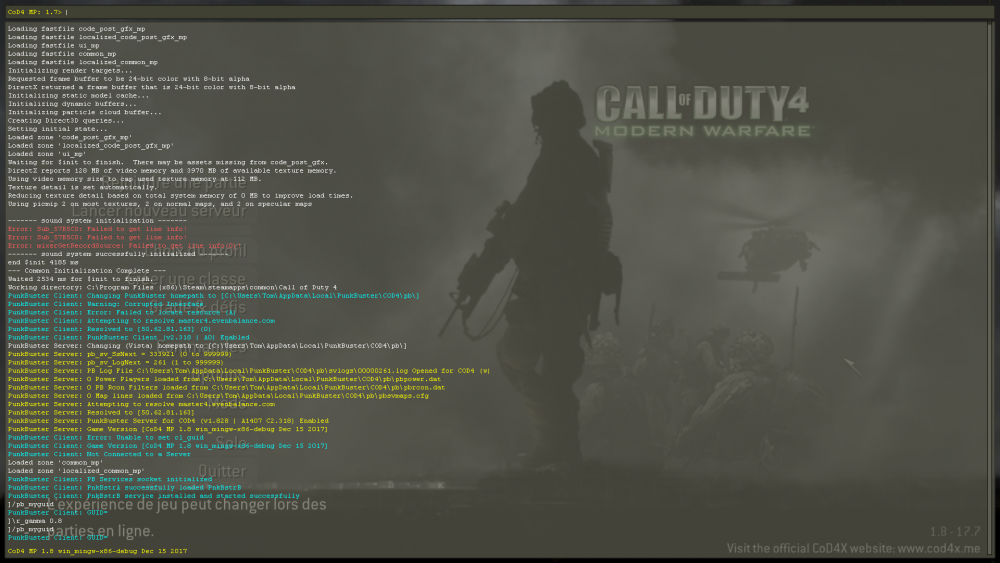Click the yellow build version line at console bottom
Viewport: 1000px width, 563px height.
click(97, 551)
